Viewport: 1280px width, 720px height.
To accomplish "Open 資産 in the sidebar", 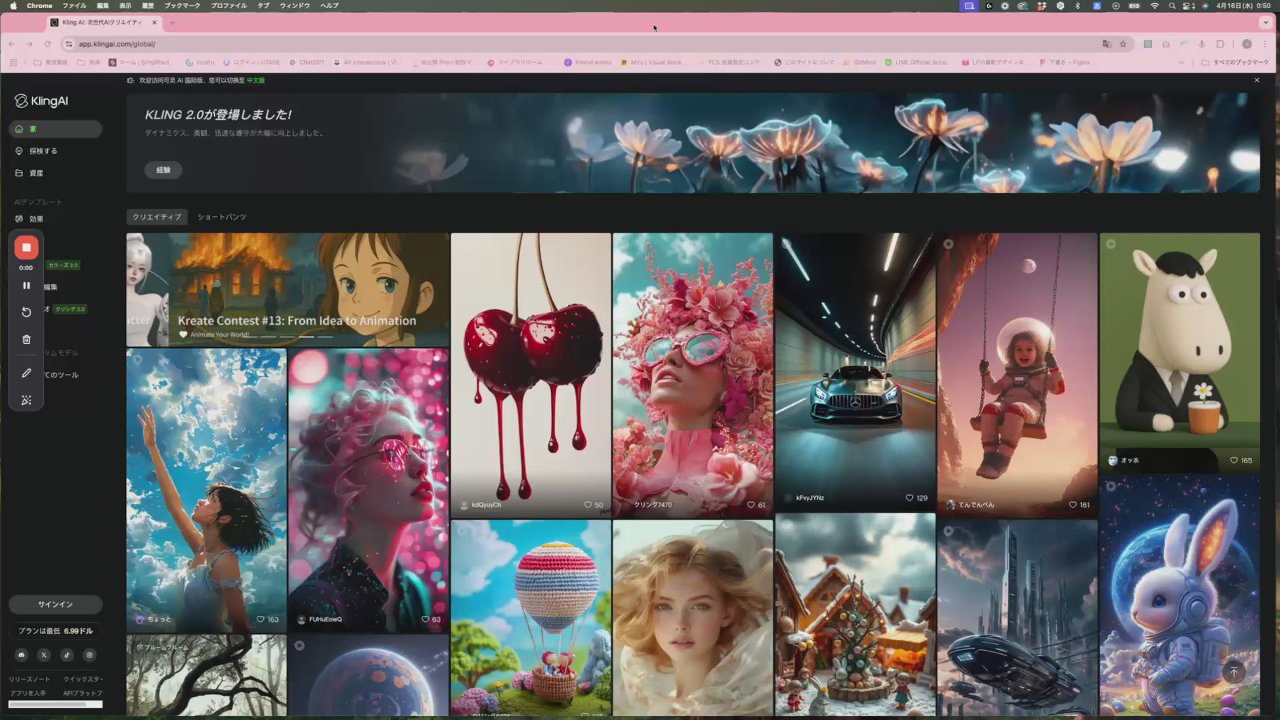I will [x=56, y=173].
